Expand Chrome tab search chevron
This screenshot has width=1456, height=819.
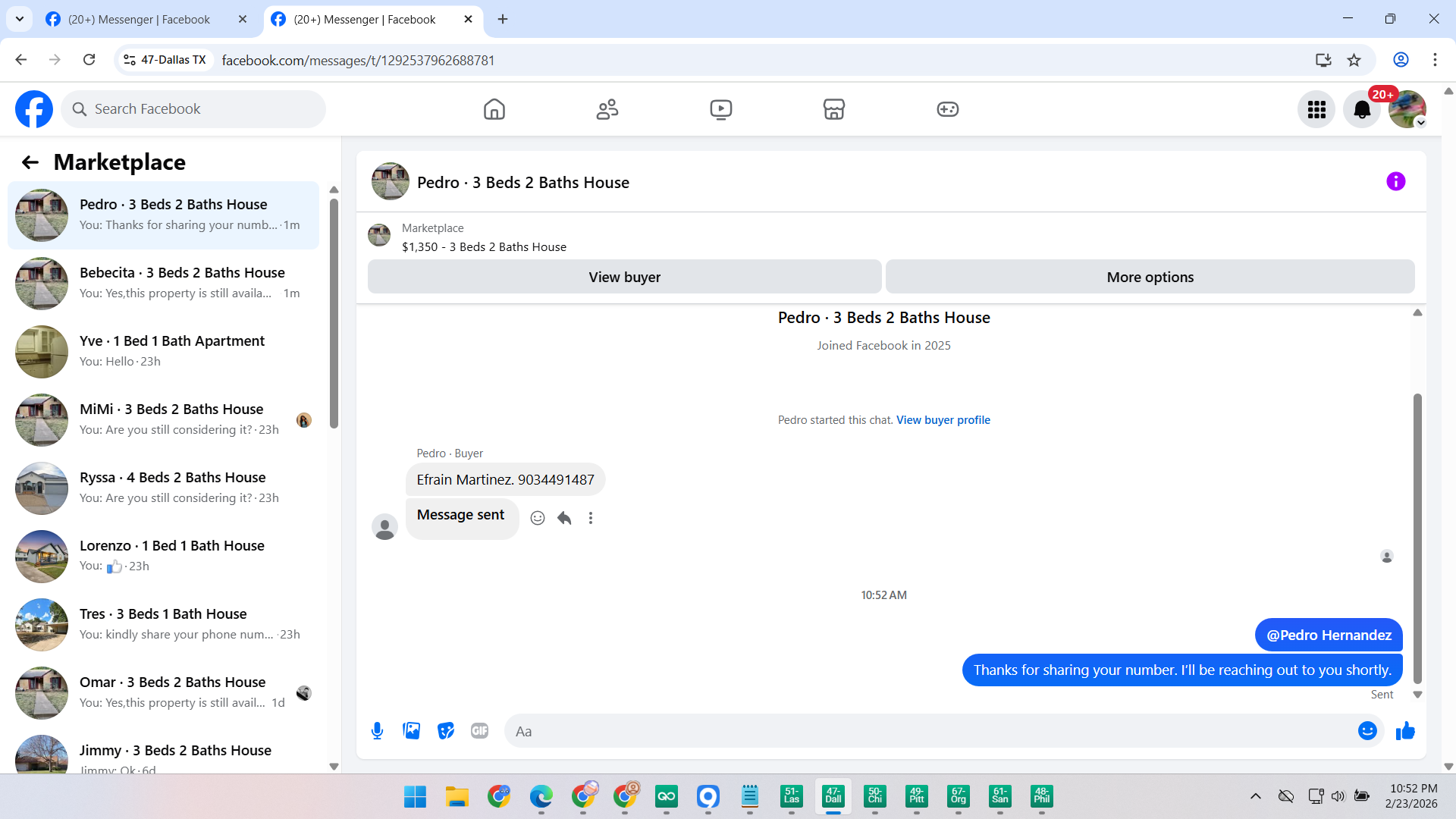point(20,19)
